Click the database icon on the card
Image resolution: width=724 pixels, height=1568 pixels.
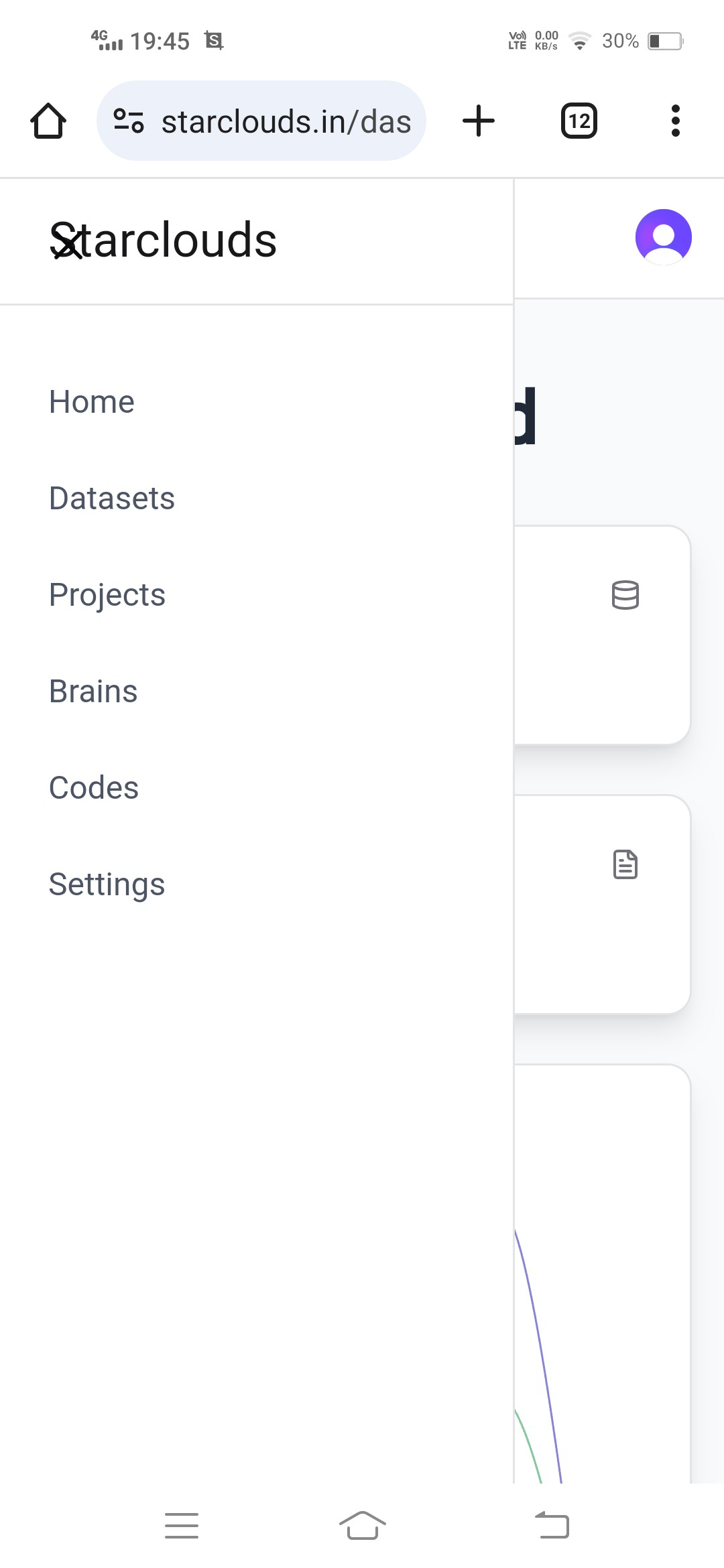point(625,595)
